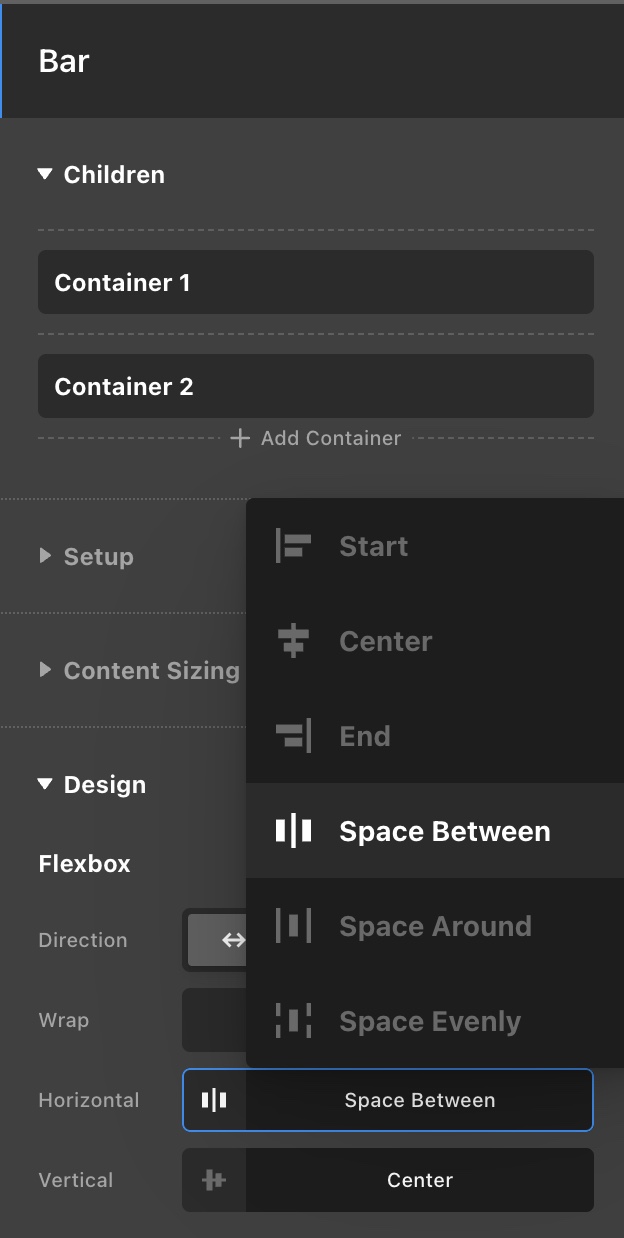624x1238 pixels.
Task: Open Container 1 child item
Action: click(315, 282)
